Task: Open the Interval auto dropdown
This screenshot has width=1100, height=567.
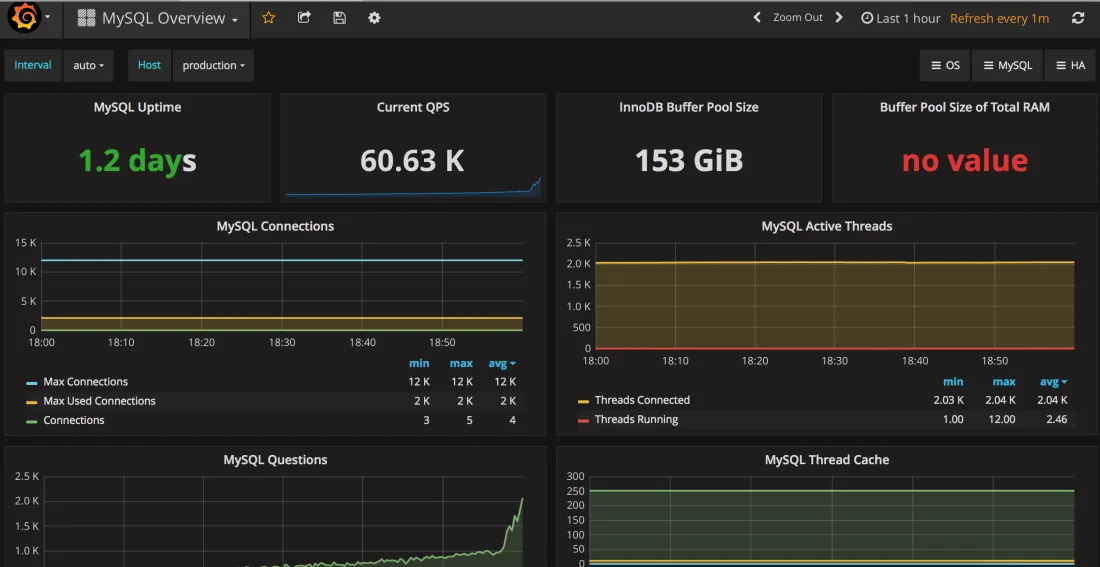Action: [x=88, y=65]
